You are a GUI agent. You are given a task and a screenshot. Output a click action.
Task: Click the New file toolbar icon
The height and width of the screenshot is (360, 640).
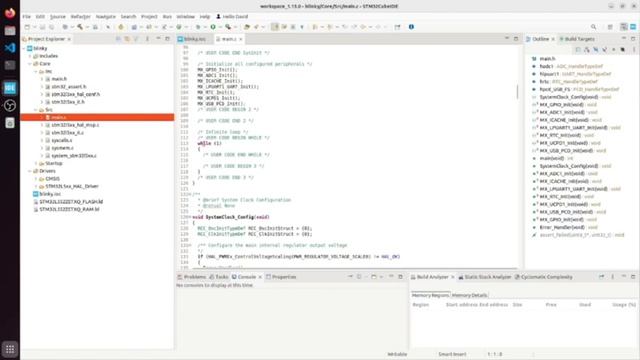point(27,27)
